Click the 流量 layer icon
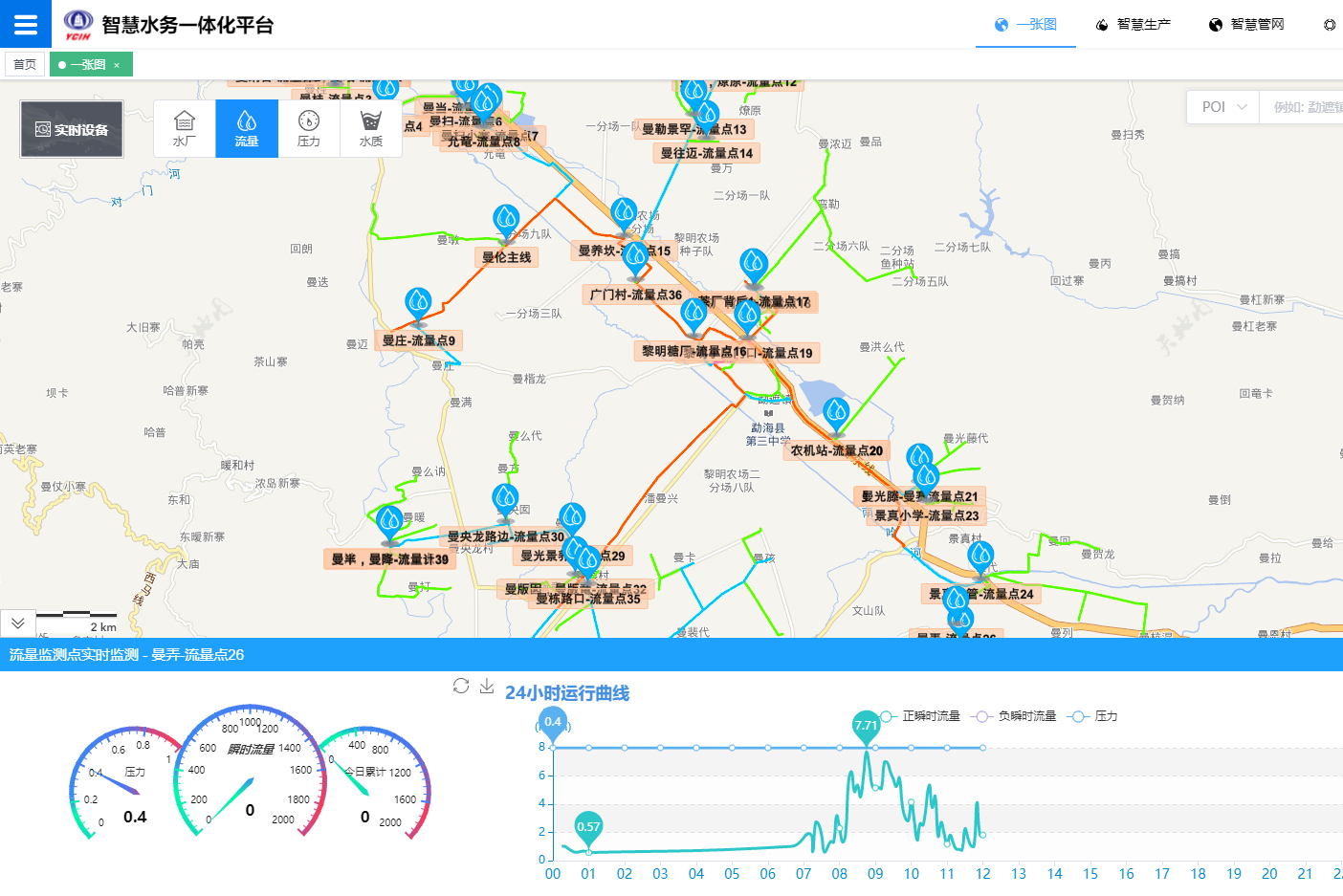 click(247, 128)
